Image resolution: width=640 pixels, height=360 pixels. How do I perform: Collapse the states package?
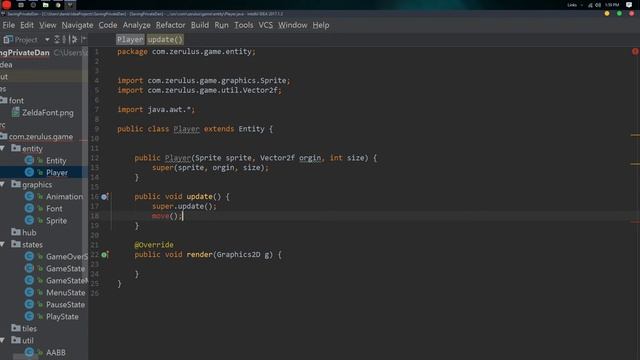tap(3, 244)
